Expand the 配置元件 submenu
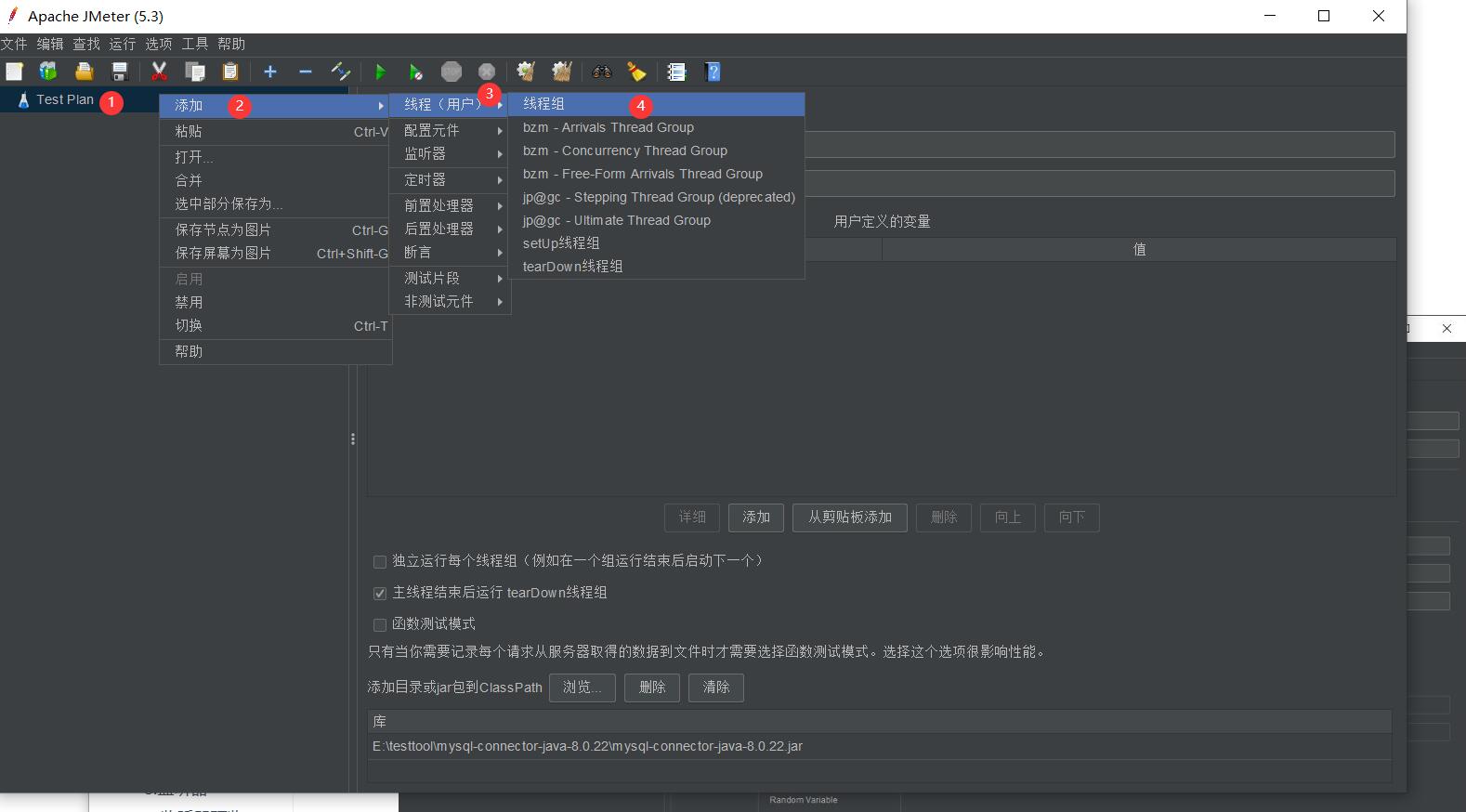The height and width of the screenshot is (812, 1466). (x=450, y=131)
